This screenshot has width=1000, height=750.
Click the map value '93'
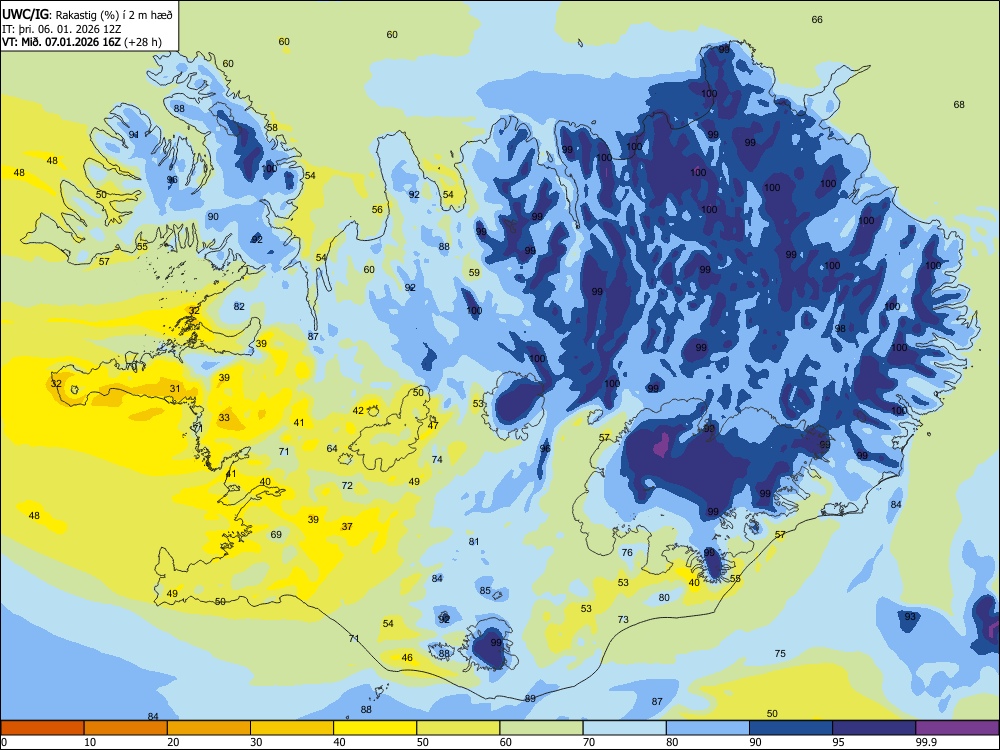(910, 617)
